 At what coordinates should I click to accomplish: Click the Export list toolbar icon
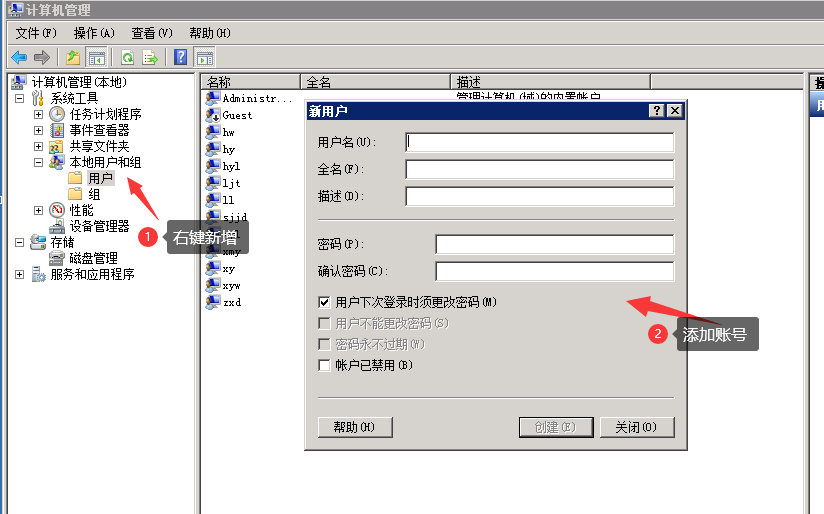click(x=150, y=57)
